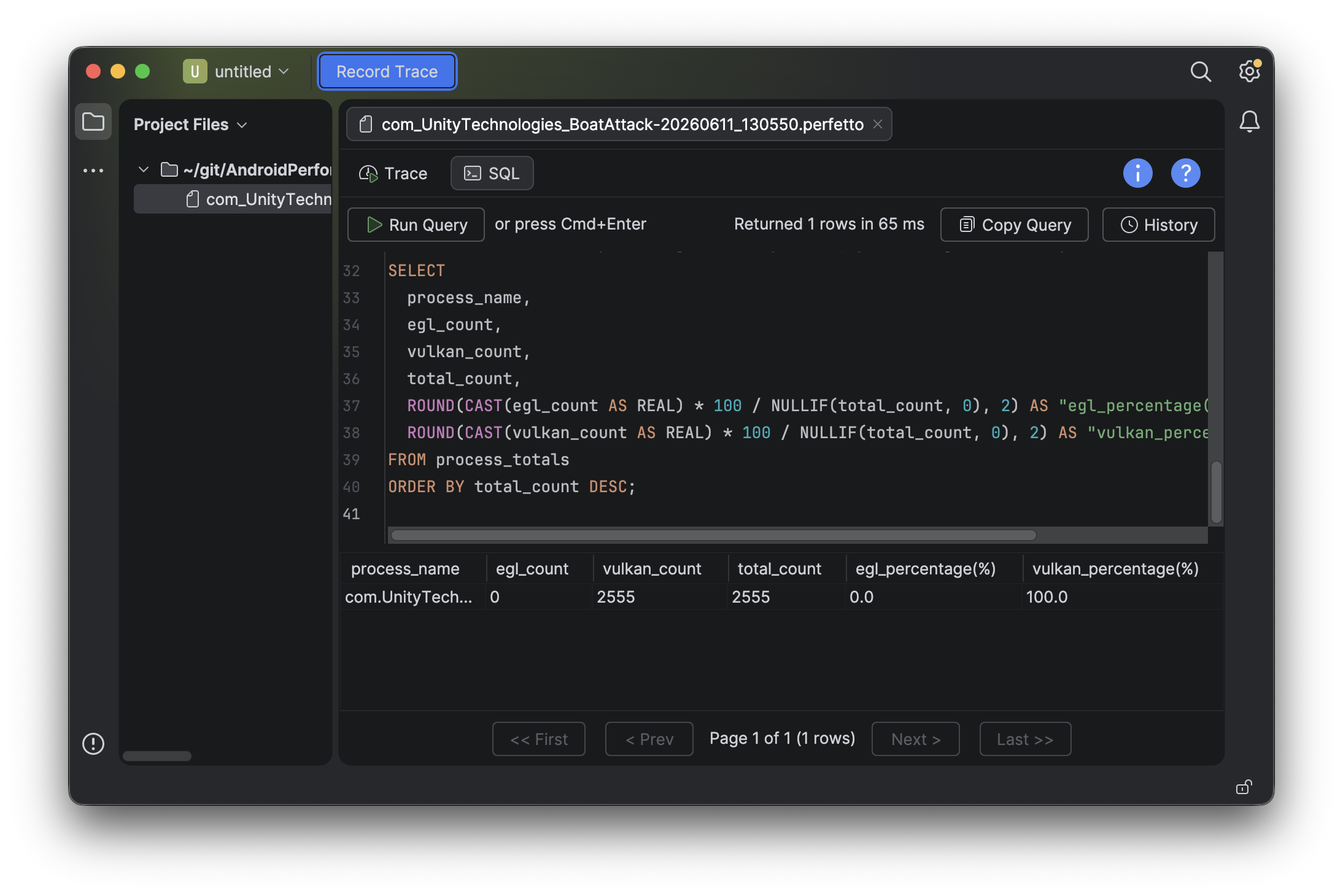Open query History
1343x896 pixels.
point(1159,225)
